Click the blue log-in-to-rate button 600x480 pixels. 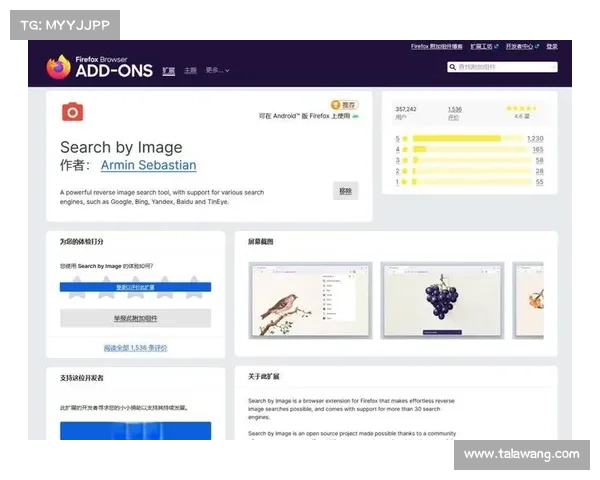tap(135, 287)
